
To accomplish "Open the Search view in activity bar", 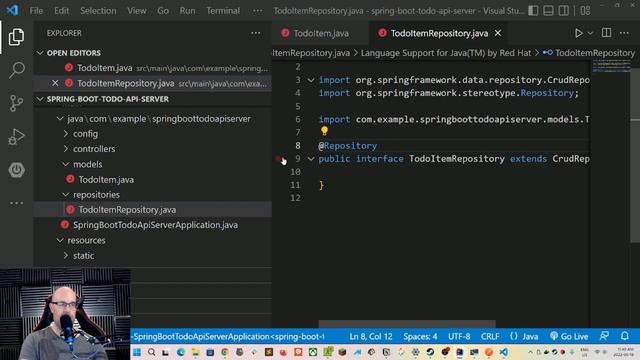I will (16, 70).
